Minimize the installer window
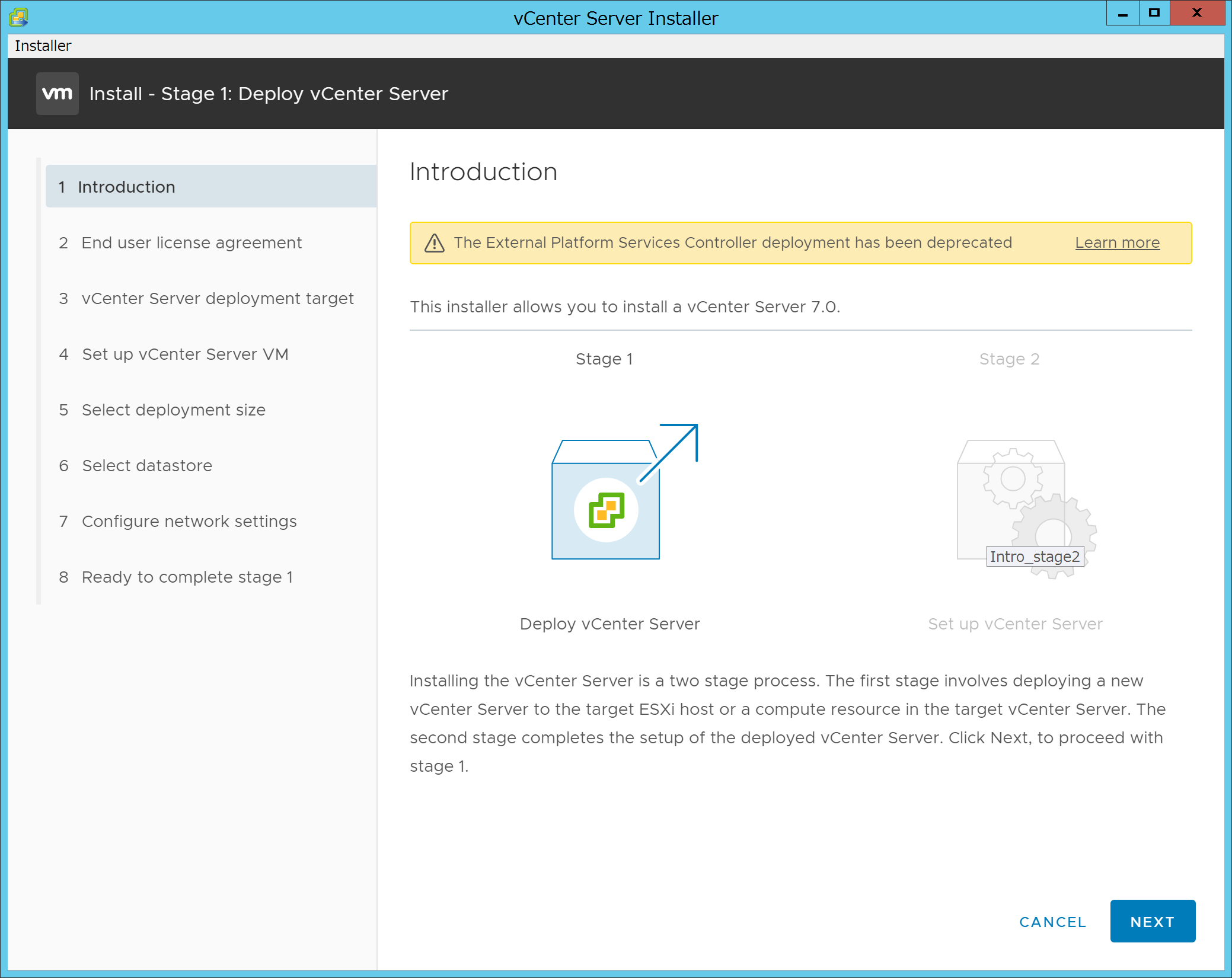This screenshot has height=978, width=1232. [1122, 13]
